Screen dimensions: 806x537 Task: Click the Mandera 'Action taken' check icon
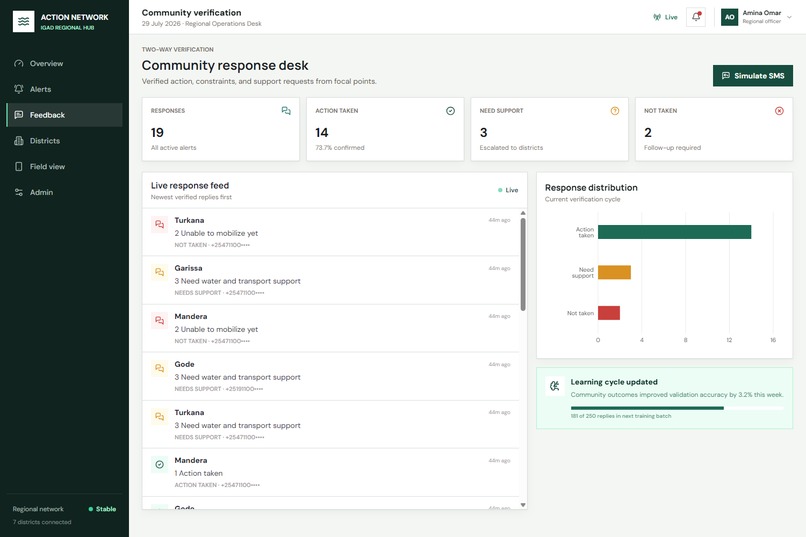pyautogui.click(x=159, y=464)
